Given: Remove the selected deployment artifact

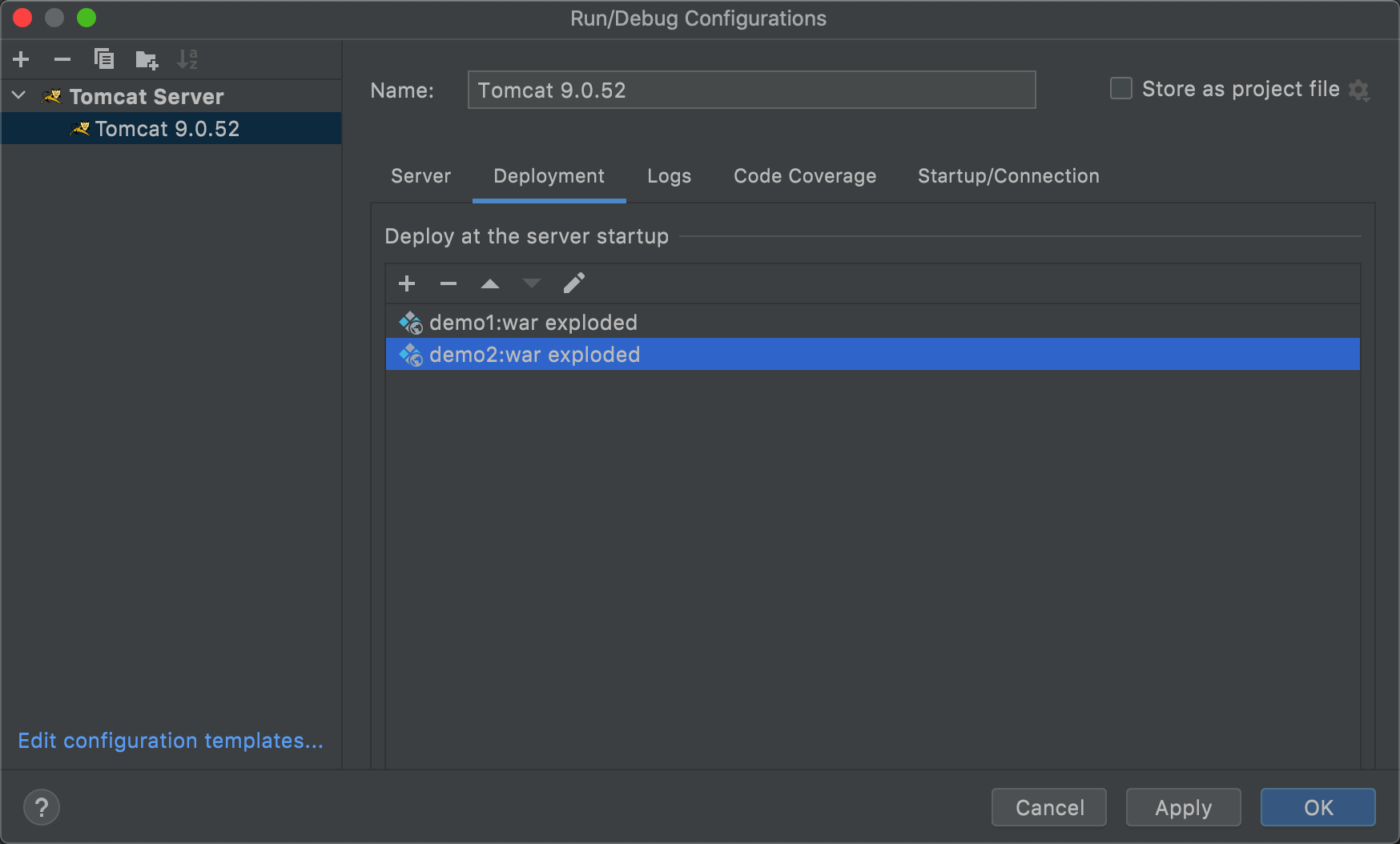Looking at the screenshot, I should pos(449,283).
